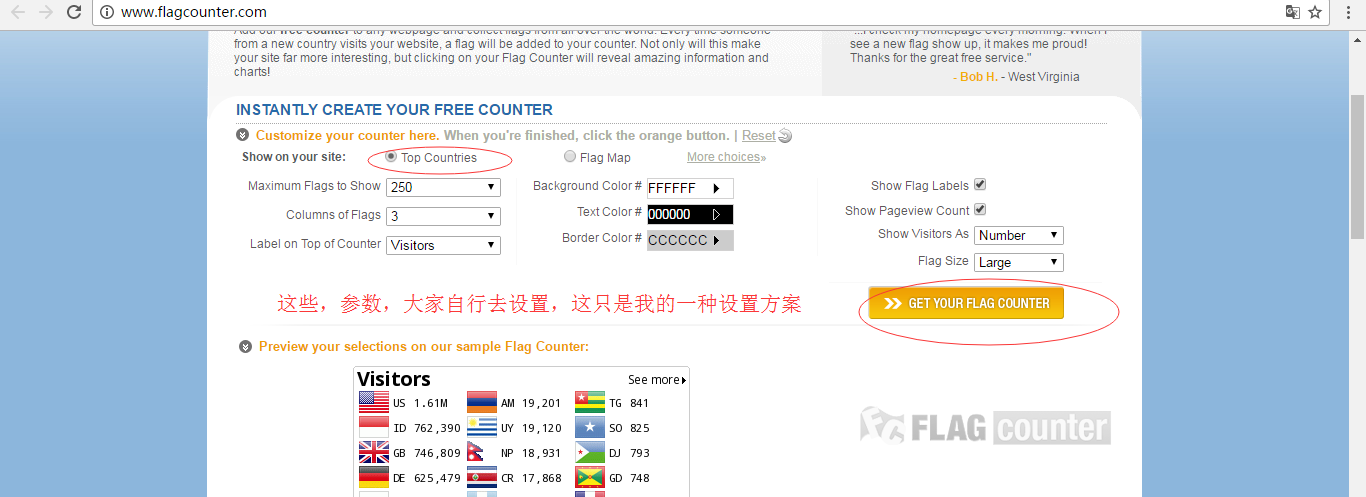Toggle the Show Pageview Count checkbox
The image size is (1366, 497).
coord(980,210)
